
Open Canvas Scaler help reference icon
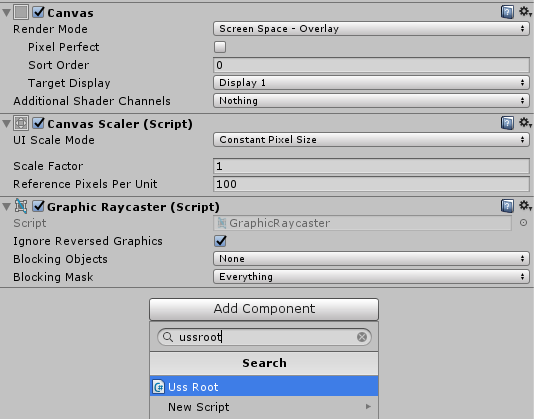click(507, 123)
